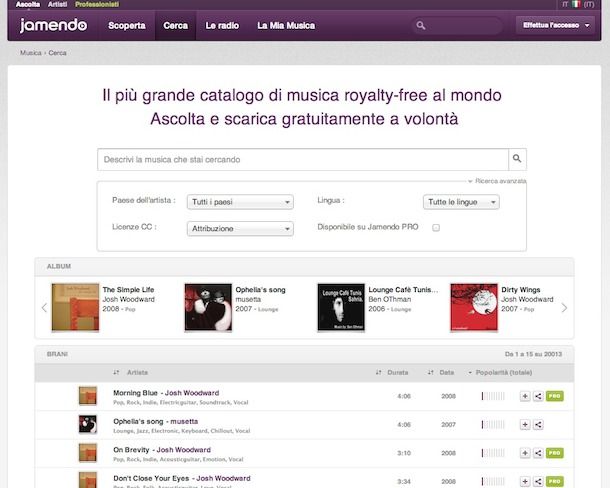Open the Licenze CC dropdown
610x488 pixels.
[240, 228]
